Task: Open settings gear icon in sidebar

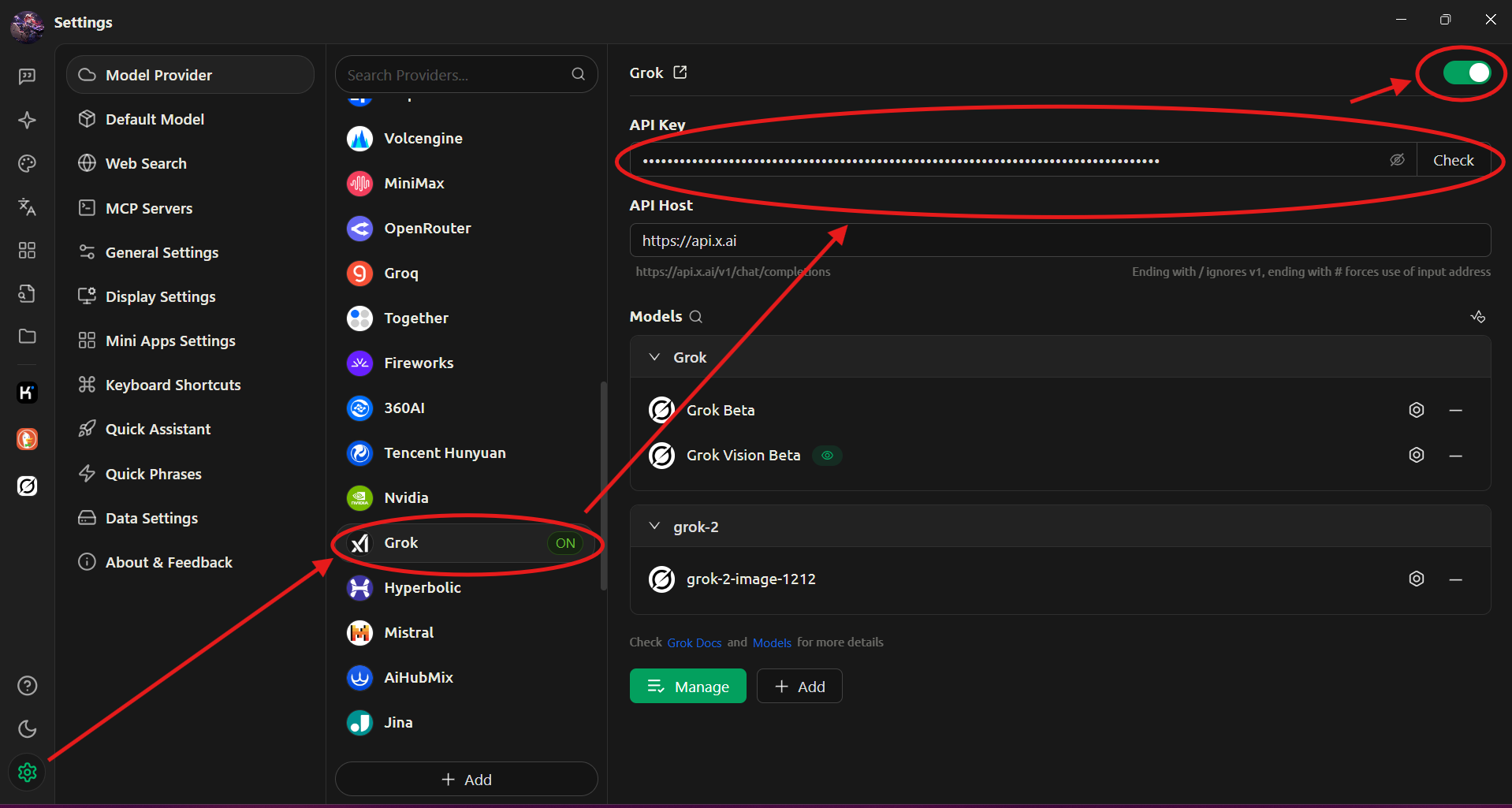Action: click(27, 773)
